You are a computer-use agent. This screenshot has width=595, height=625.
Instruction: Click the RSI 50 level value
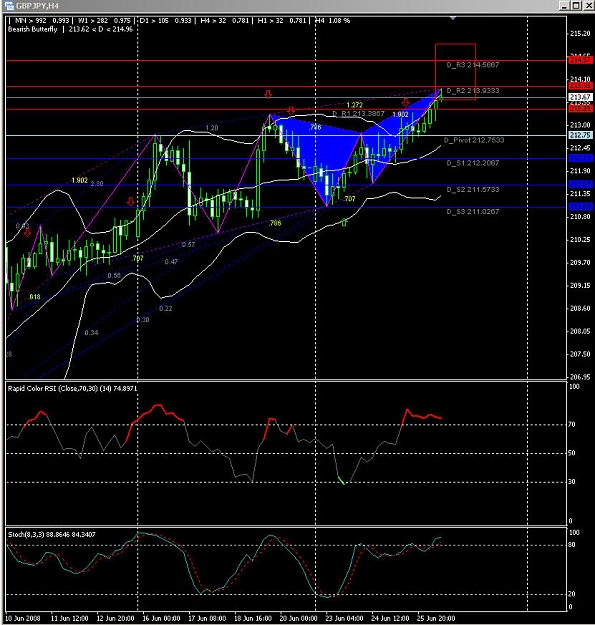571,454
